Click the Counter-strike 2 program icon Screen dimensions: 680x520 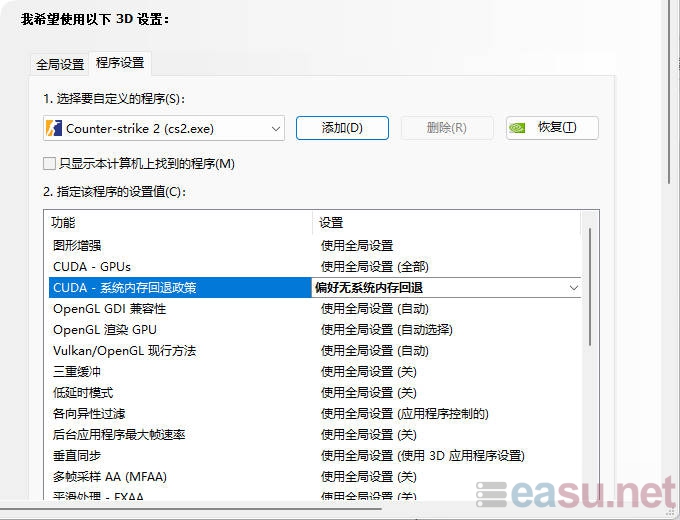click(54, 128)
